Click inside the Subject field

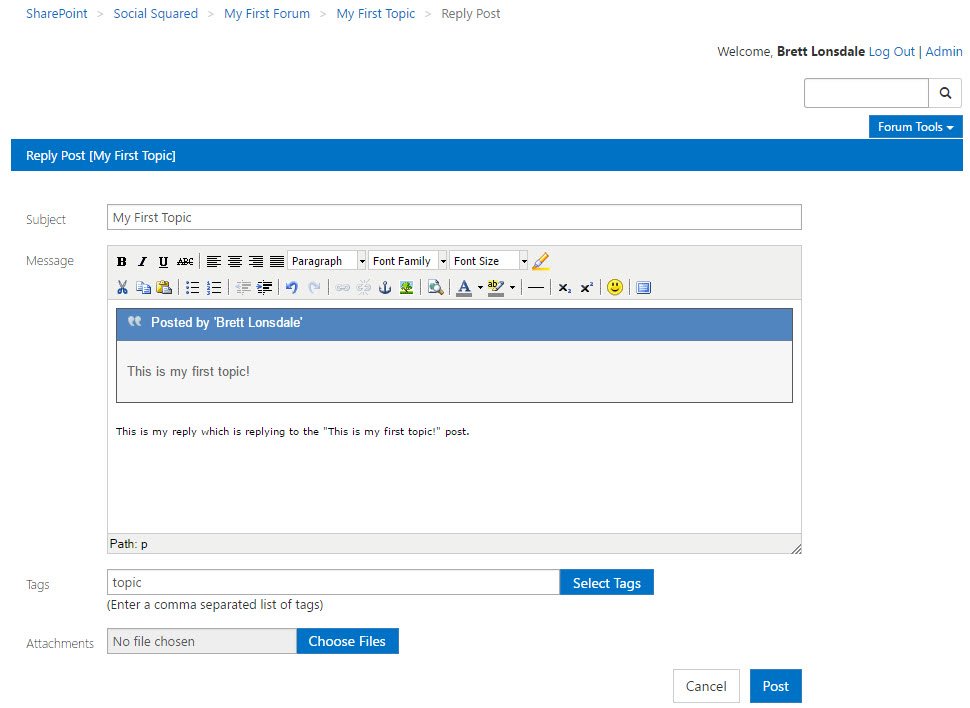pyautogui.click(x=454, y=217)
